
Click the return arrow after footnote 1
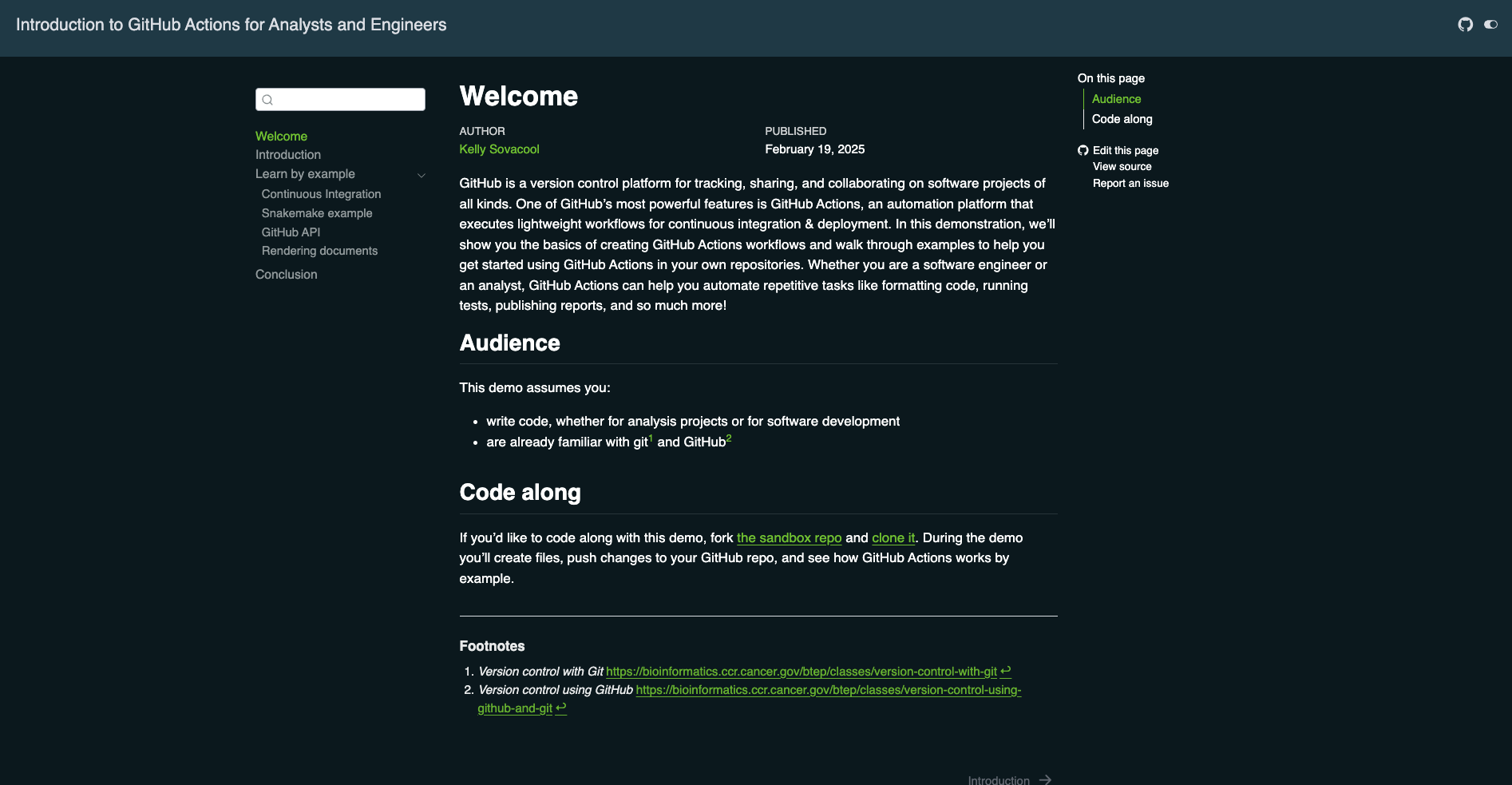pyautogui.click(x=1006, y=671)
